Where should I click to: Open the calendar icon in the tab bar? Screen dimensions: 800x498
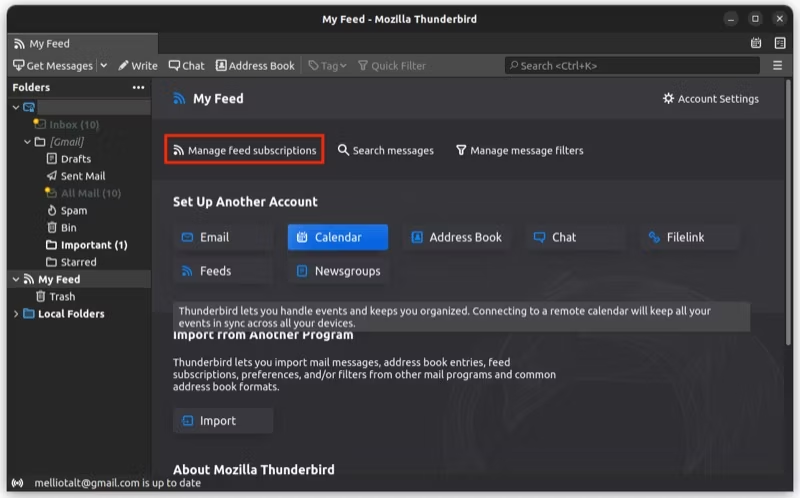tap(756, 43)
